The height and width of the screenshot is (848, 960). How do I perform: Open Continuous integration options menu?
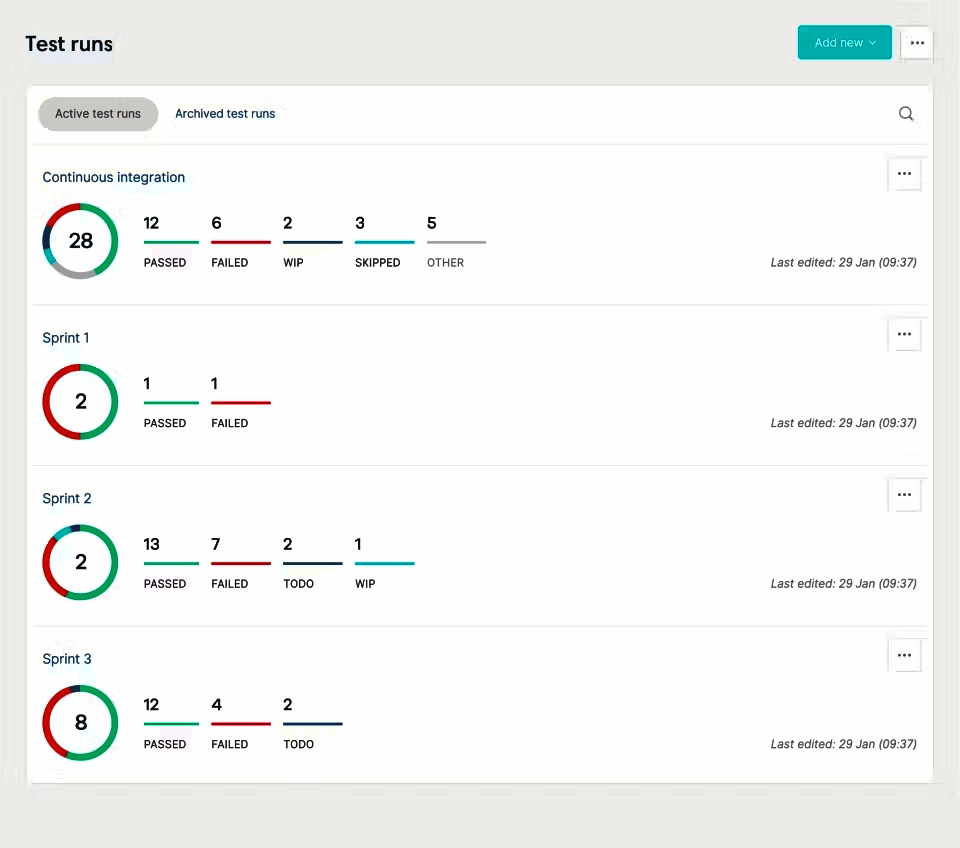904,174
